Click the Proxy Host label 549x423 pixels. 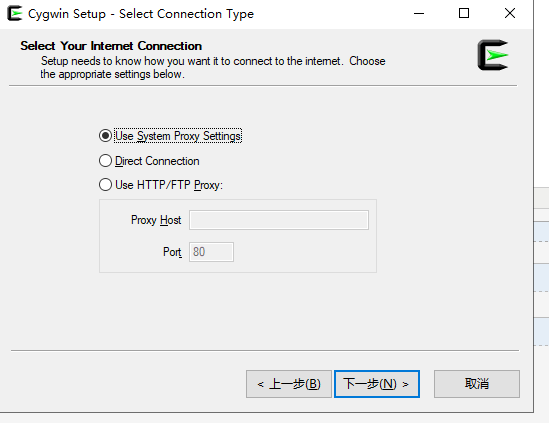click(x=156, y=220)
